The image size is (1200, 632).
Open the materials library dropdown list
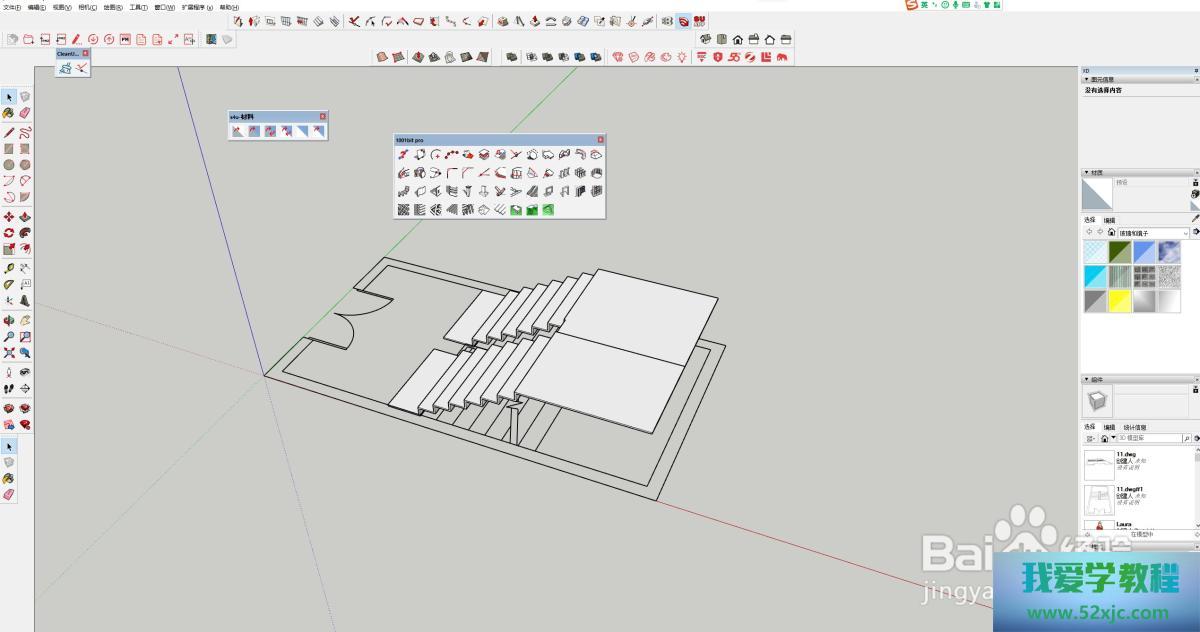point(1186,232)
